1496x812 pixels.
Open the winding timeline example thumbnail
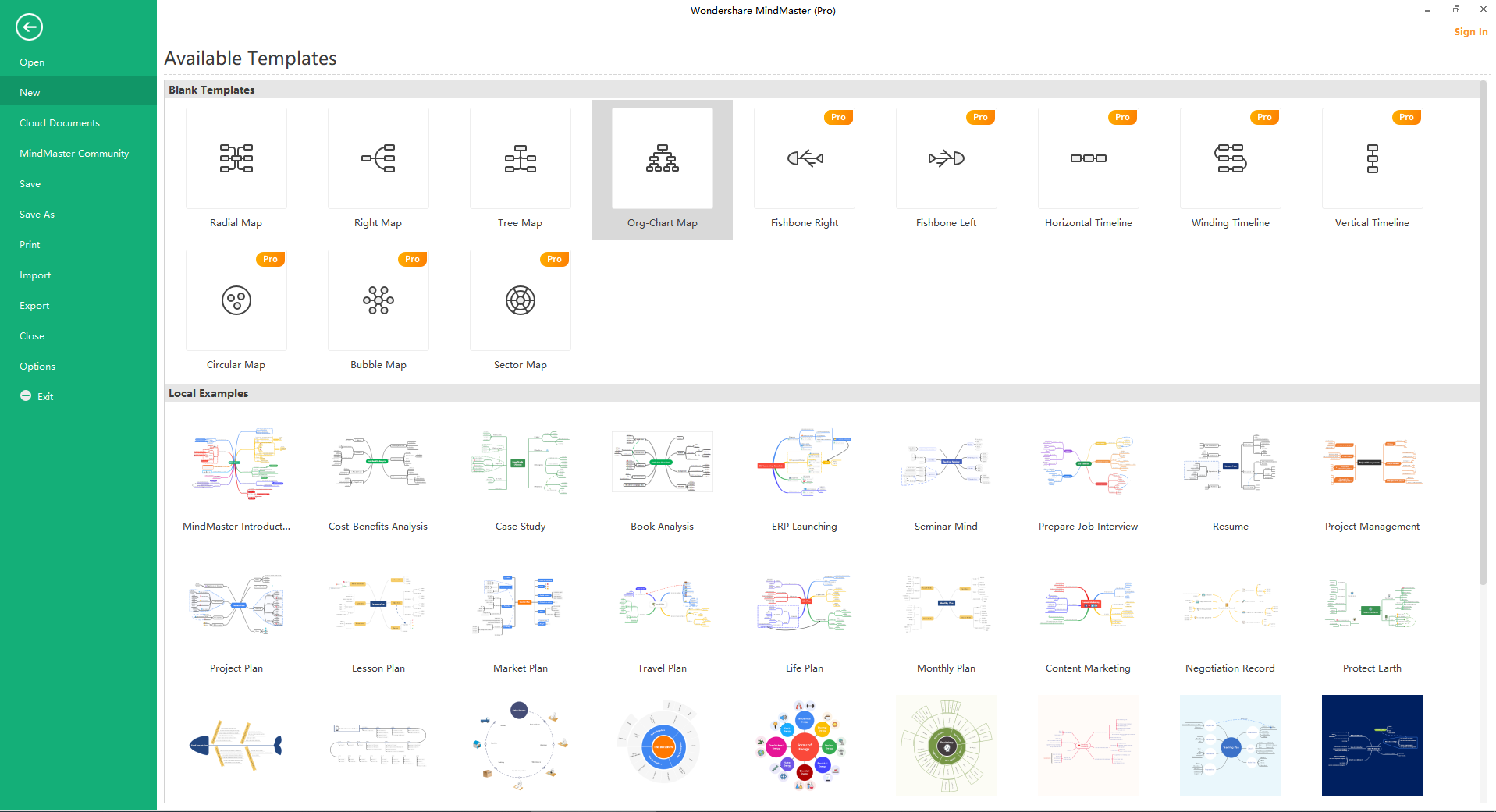(378, 746)
